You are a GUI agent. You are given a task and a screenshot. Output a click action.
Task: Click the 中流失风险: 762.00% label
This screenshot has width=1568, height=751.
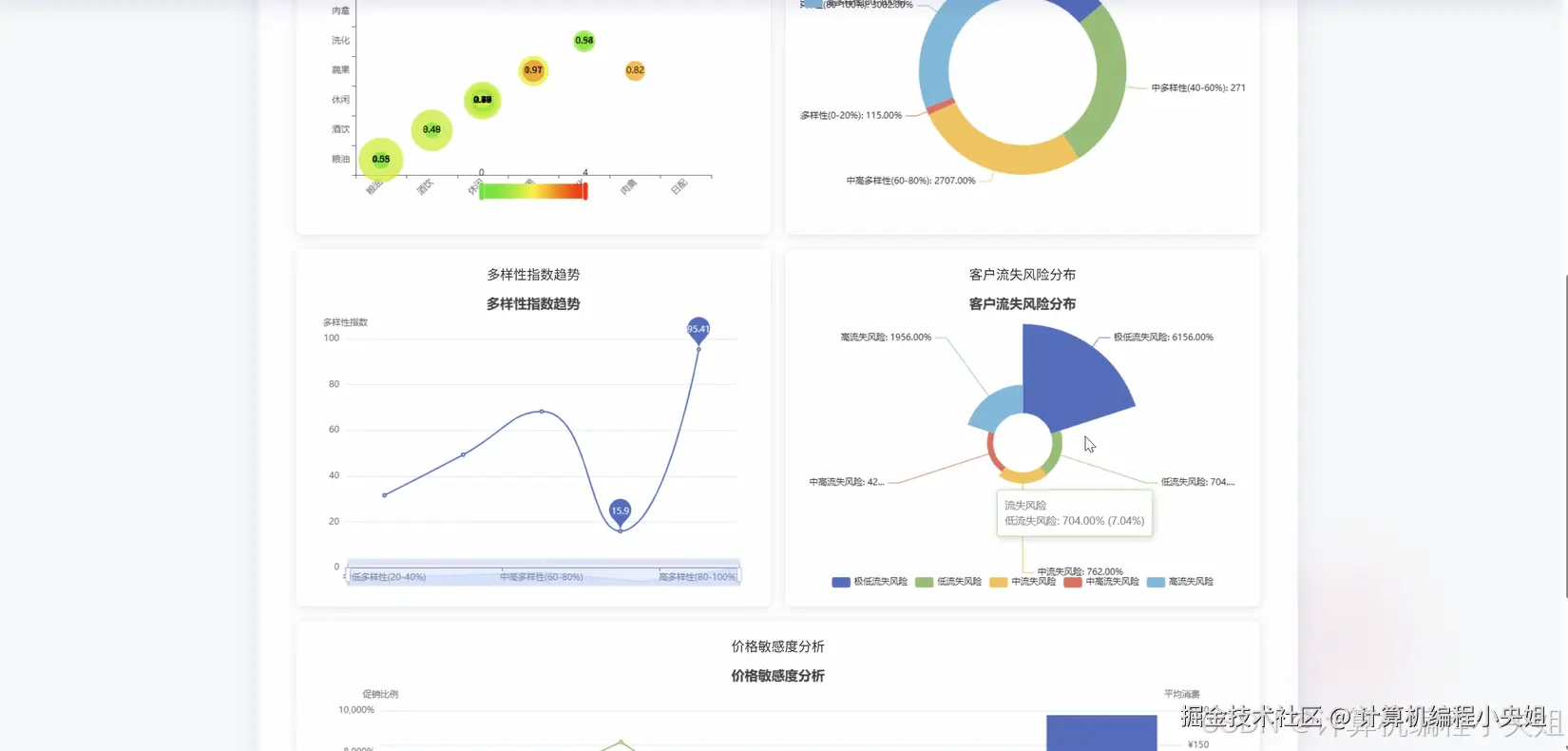[x=1080, y=571]
